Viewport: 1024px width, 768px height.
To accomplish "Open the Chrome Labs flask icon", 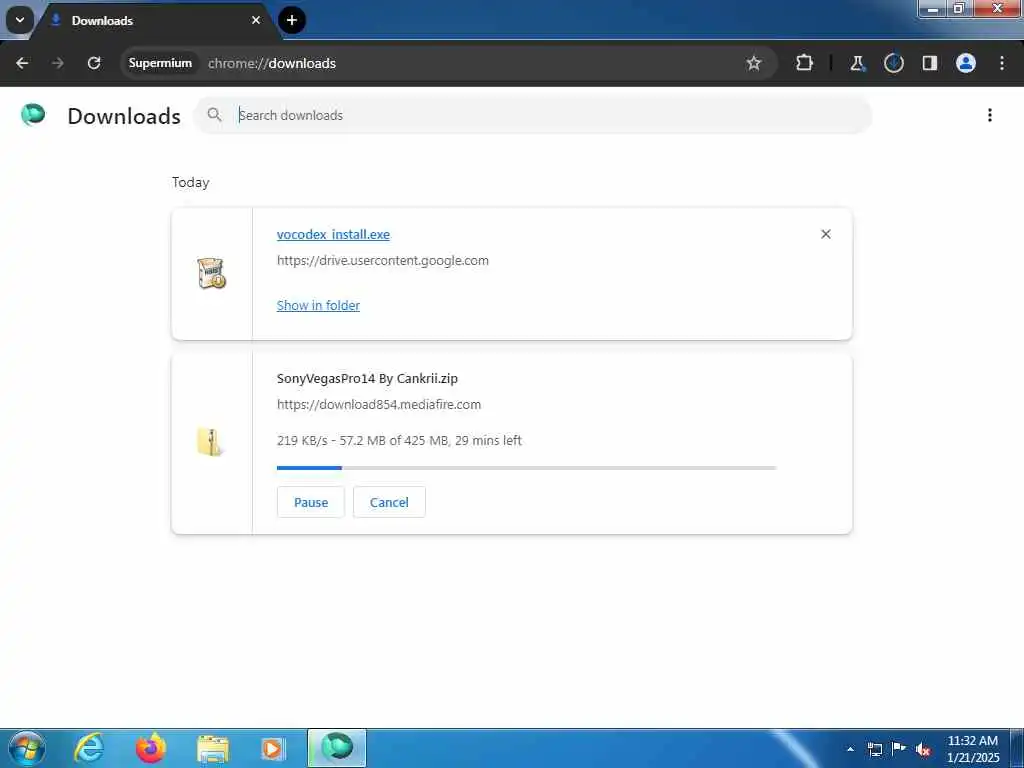I will (857, 63).
